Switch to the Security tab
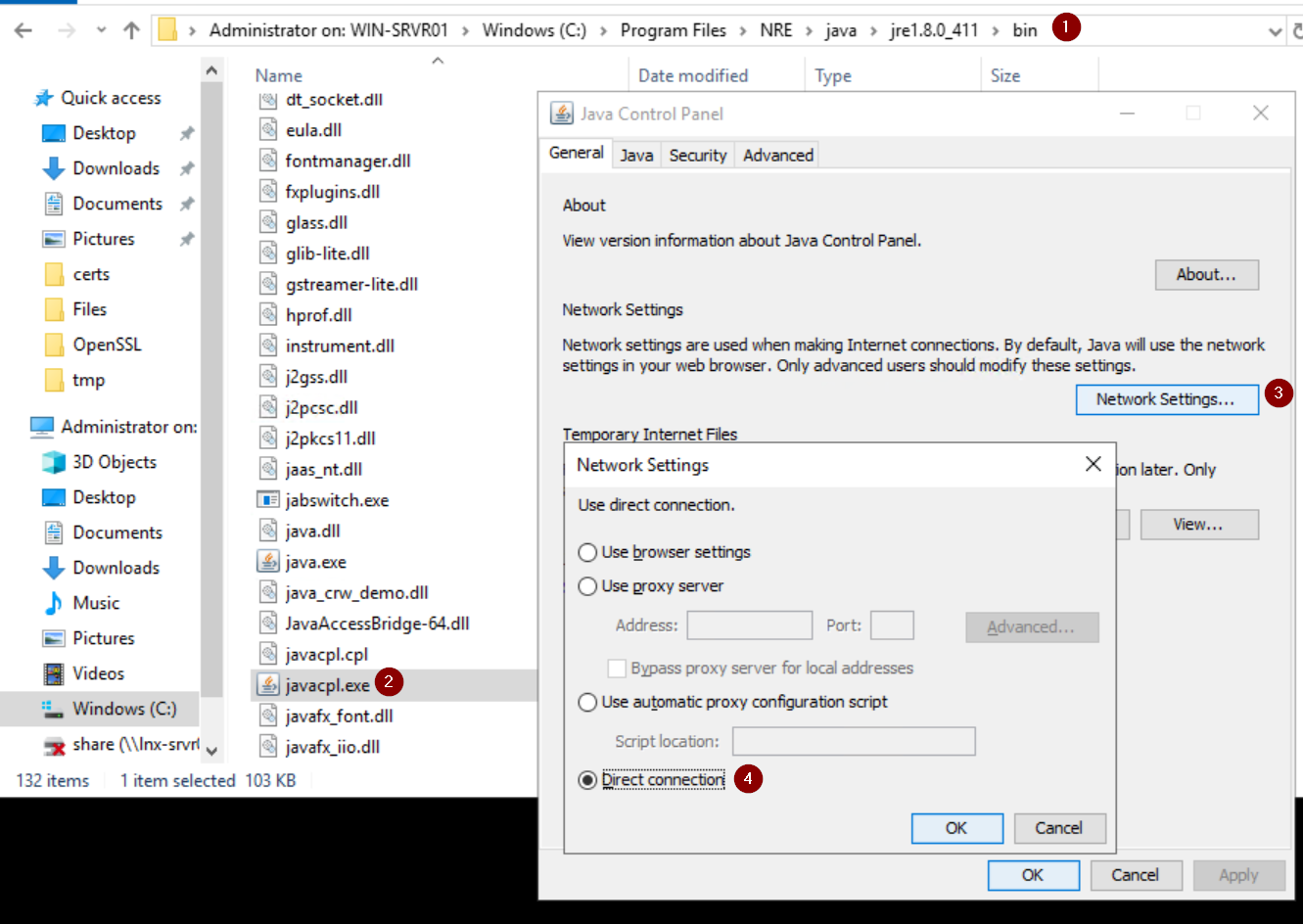The image size is (1303, 924). click(698, 155)
